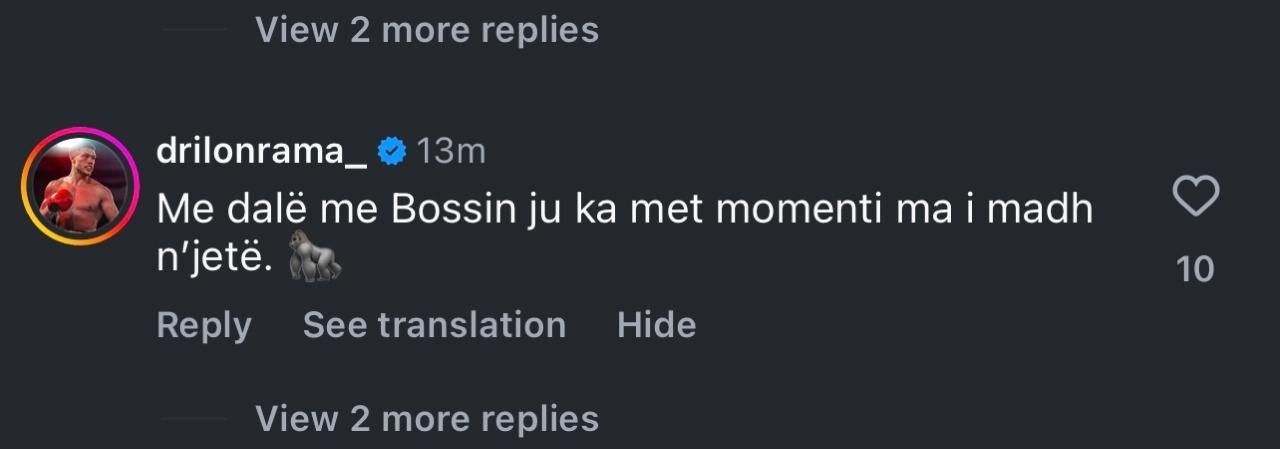Open the drilonrama_ username link
1280x449 pixels.
(x=262, y=152)
